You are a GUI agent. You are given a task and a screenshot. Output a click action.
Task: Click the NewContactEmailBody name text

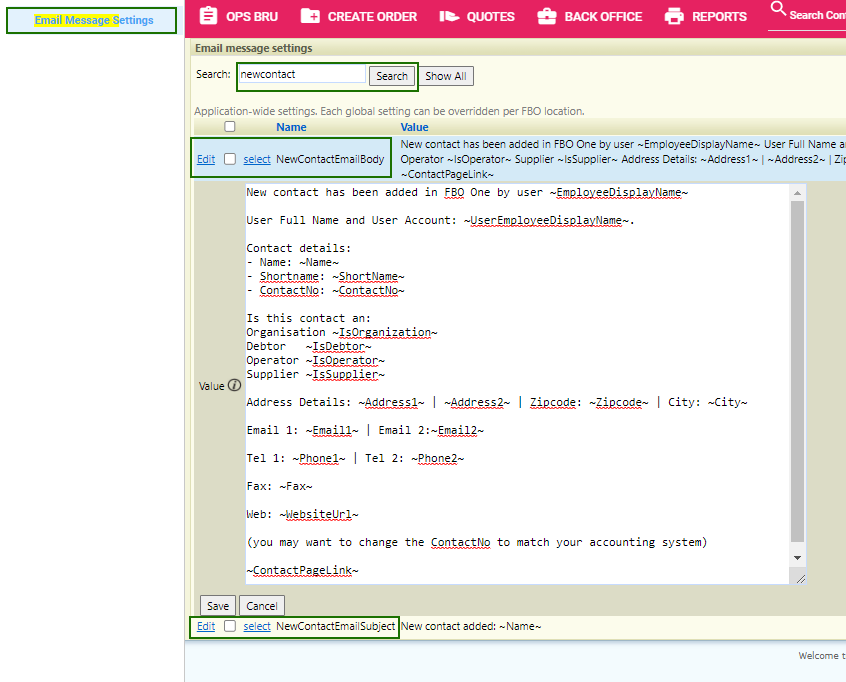[330, 159]
